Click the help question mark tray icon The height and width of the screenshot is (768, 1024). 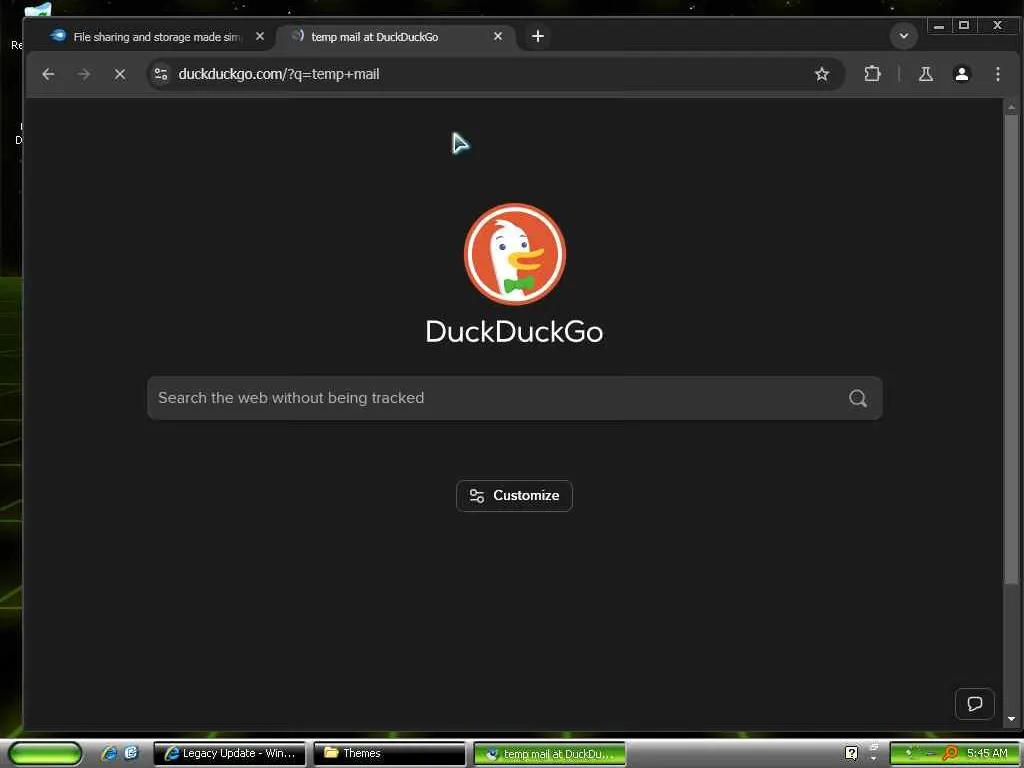click(851, 753)
